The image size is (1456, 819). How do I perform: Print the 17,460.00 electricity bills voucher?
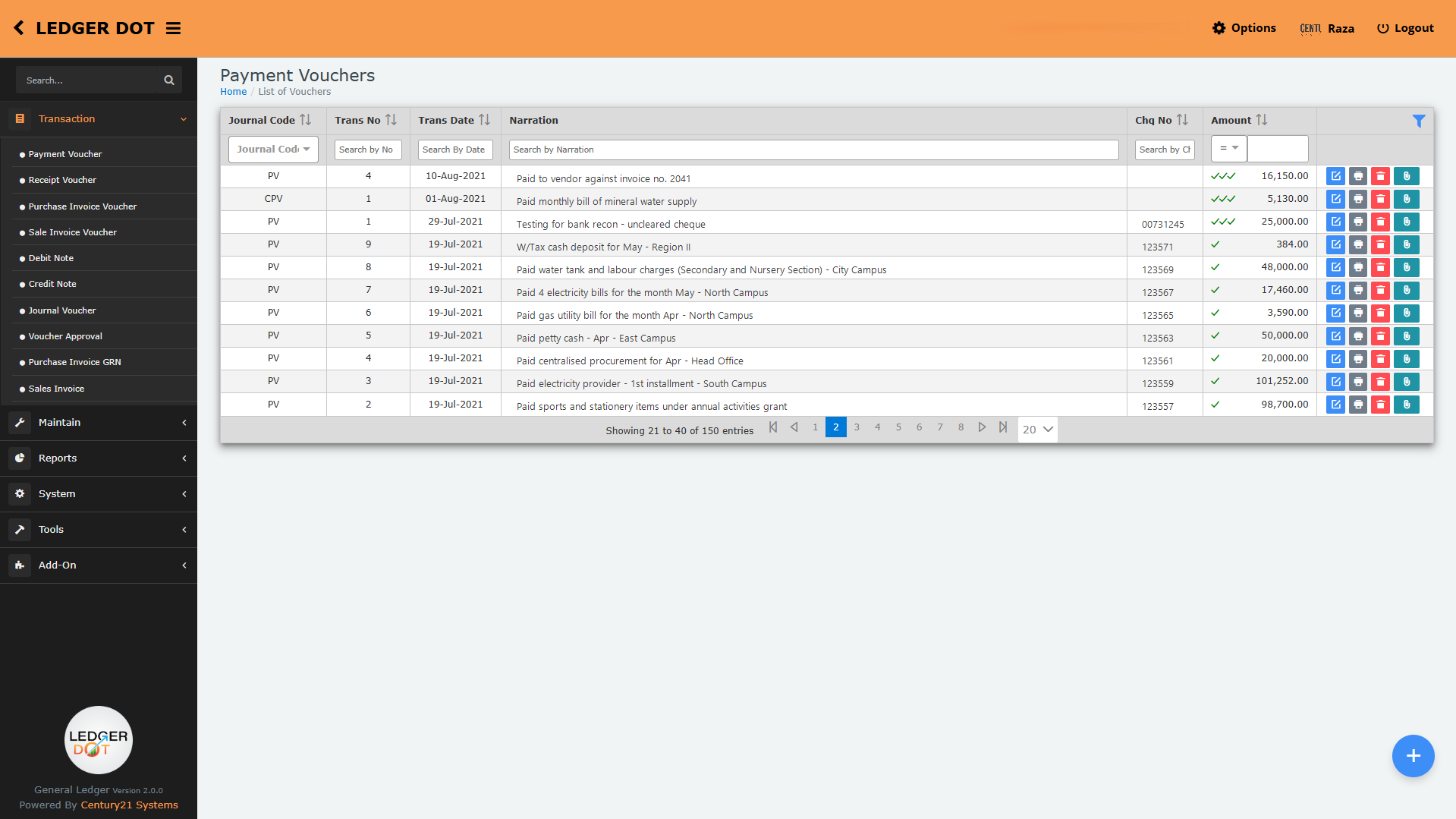[1358, 290]
